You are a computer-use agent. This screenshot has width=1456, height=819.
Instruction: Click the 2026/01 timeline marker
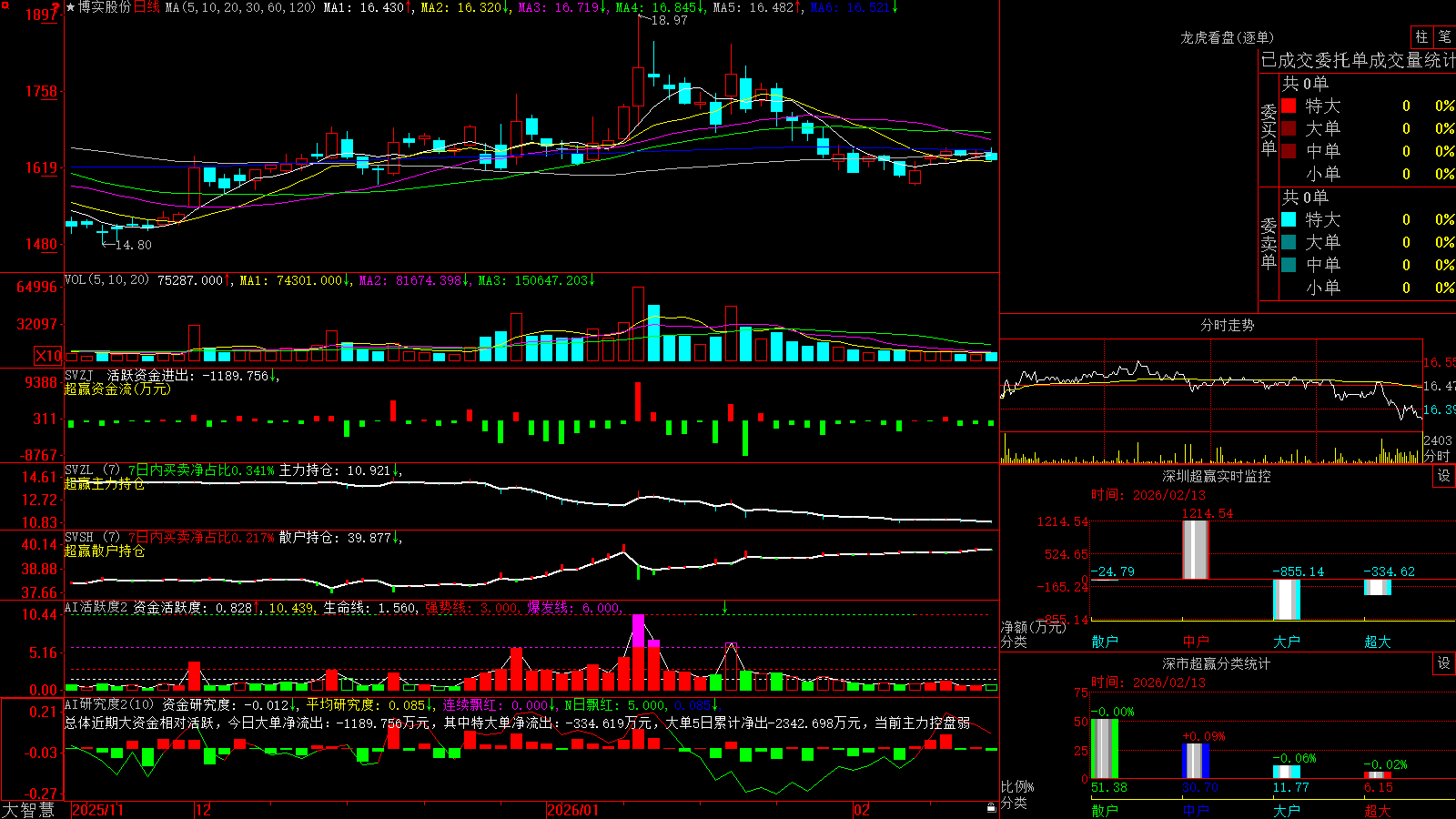(573, 810)
